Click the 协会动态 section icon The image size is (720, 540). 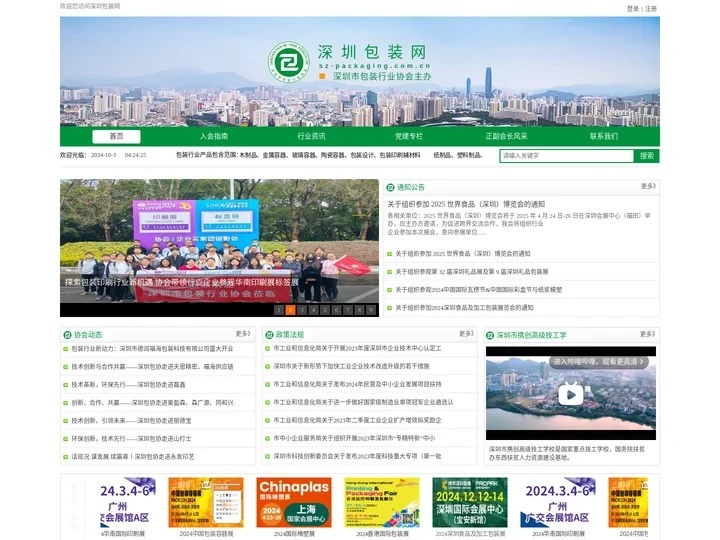[68, 335]
